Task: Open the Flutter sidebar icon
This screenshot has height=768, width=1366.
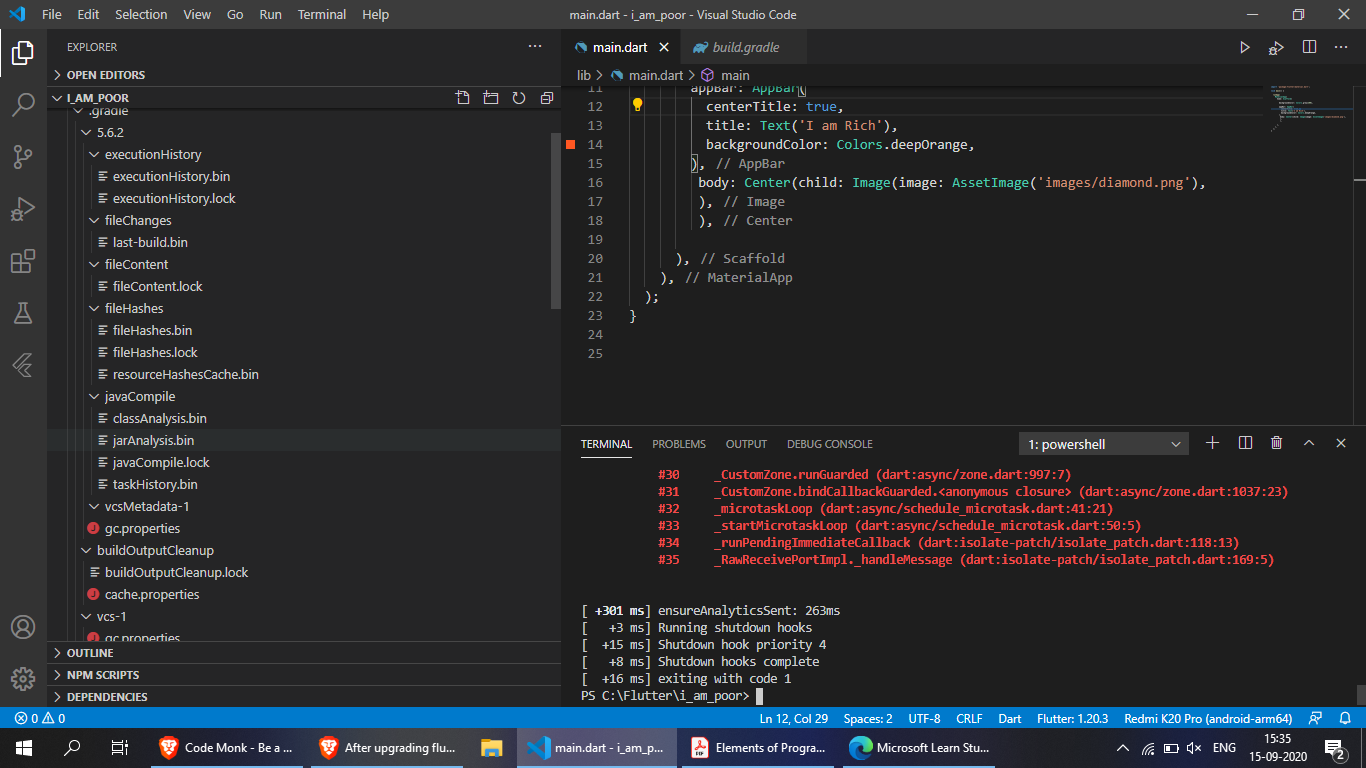Action: [23, 366]
